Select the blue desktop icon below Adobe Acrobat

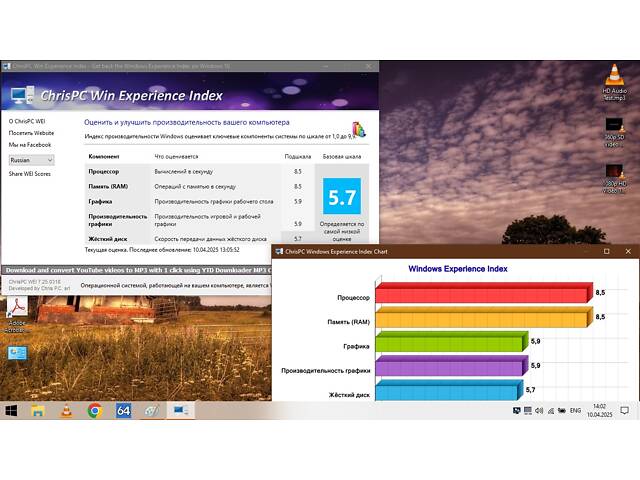click(x=17, y=353)
